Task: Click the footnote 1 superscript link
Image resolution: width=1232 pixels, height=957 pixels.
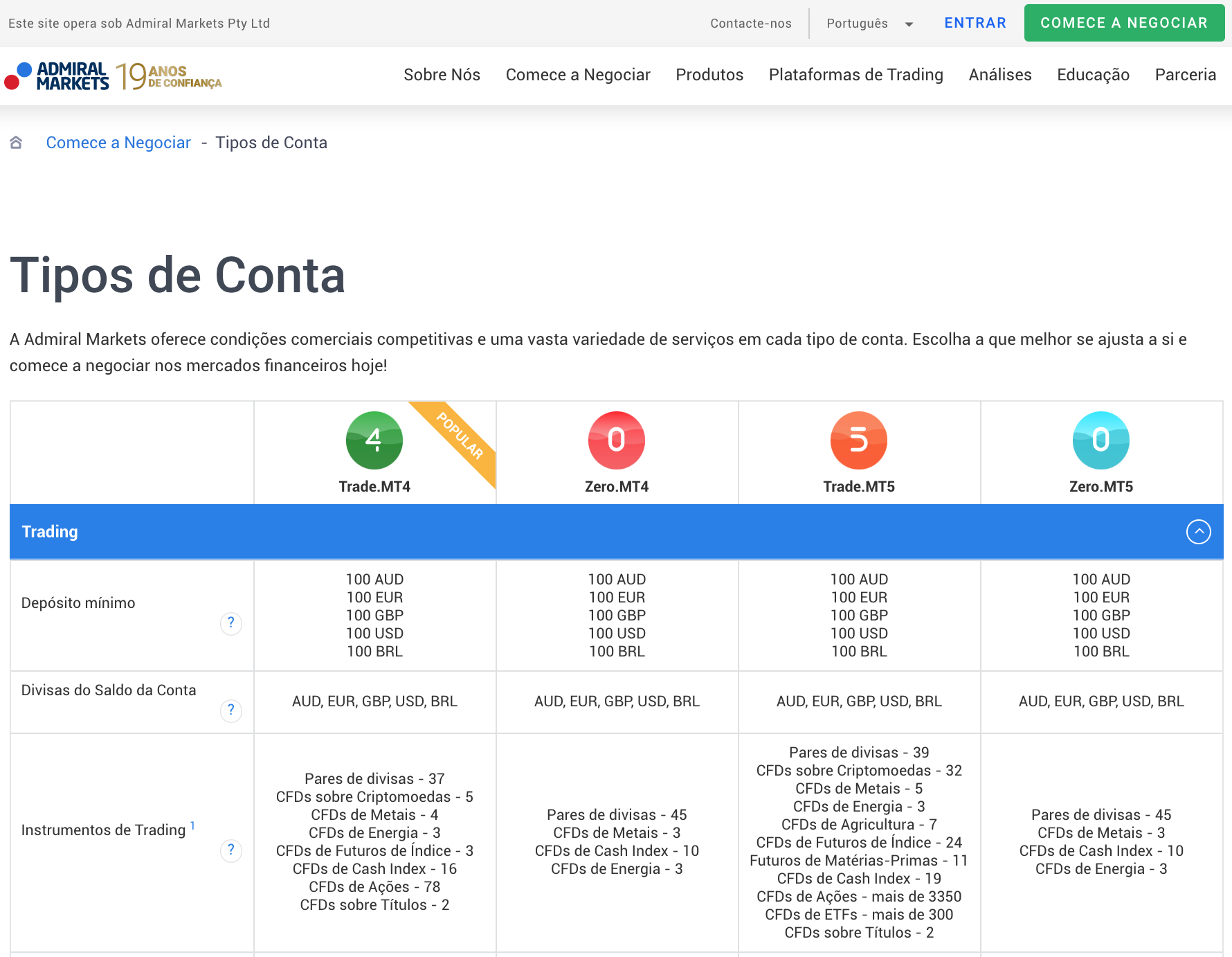Action: 192,825
